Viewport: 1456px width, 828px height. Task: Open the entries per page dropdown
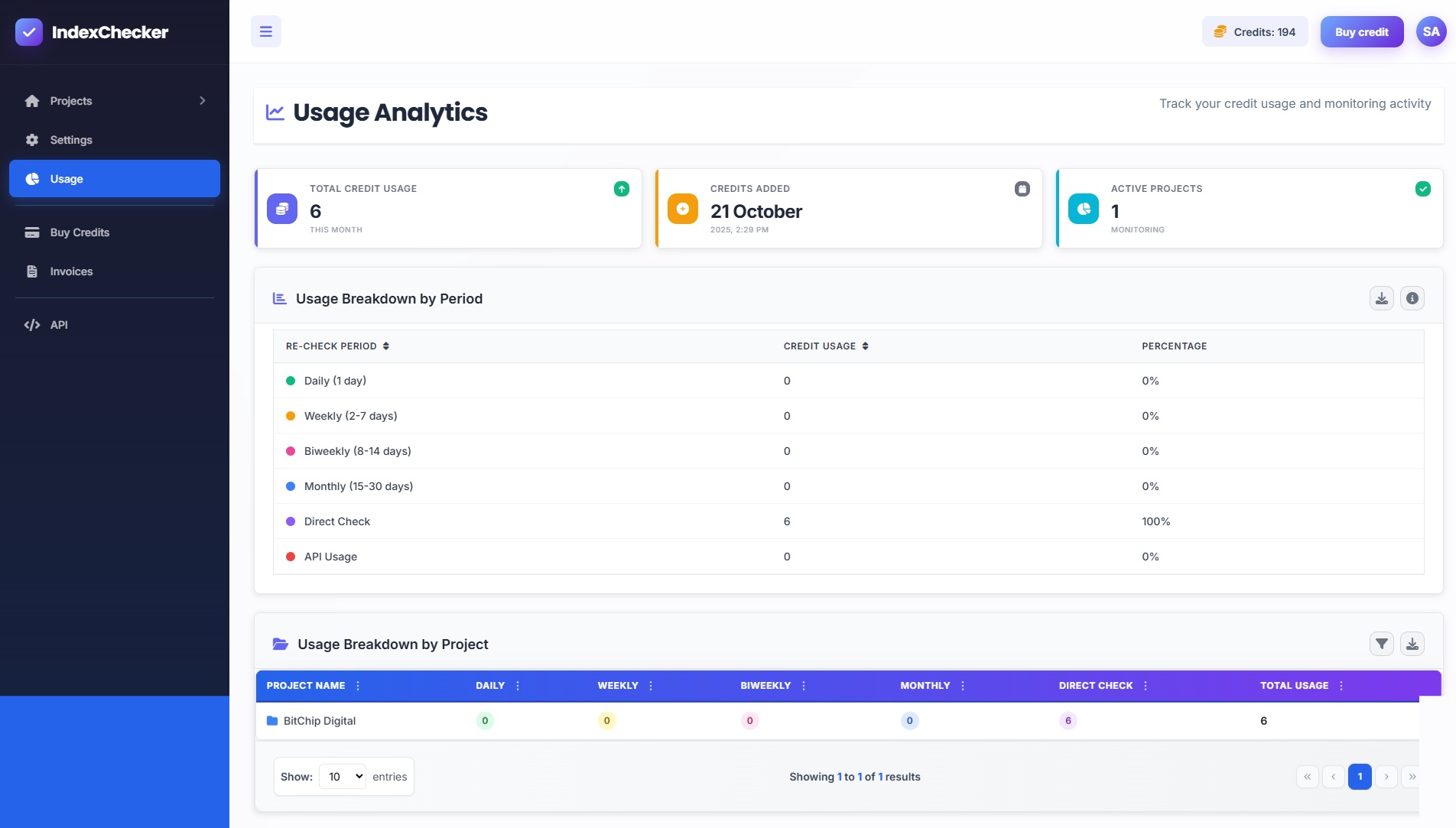[343, 776]
